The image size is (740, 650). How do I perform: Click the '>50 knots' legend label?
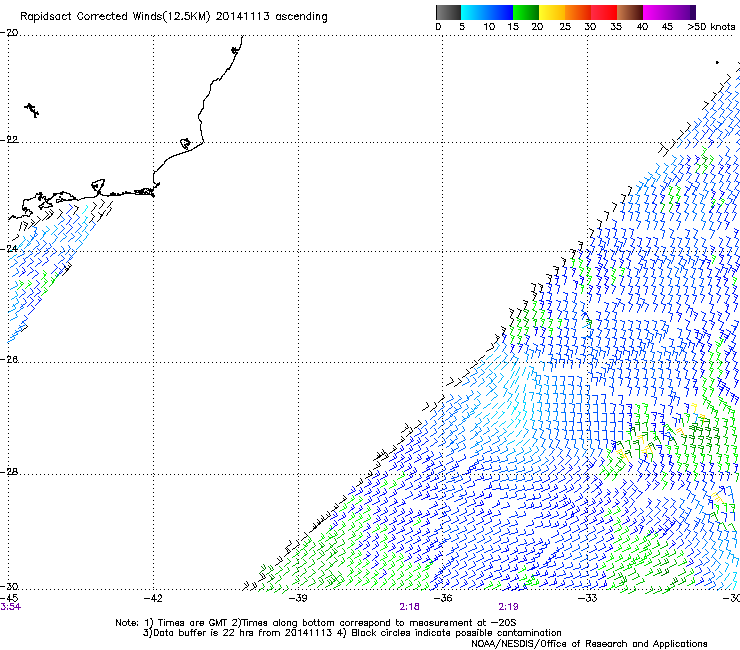pyautogui.click(x=711, y=27)
